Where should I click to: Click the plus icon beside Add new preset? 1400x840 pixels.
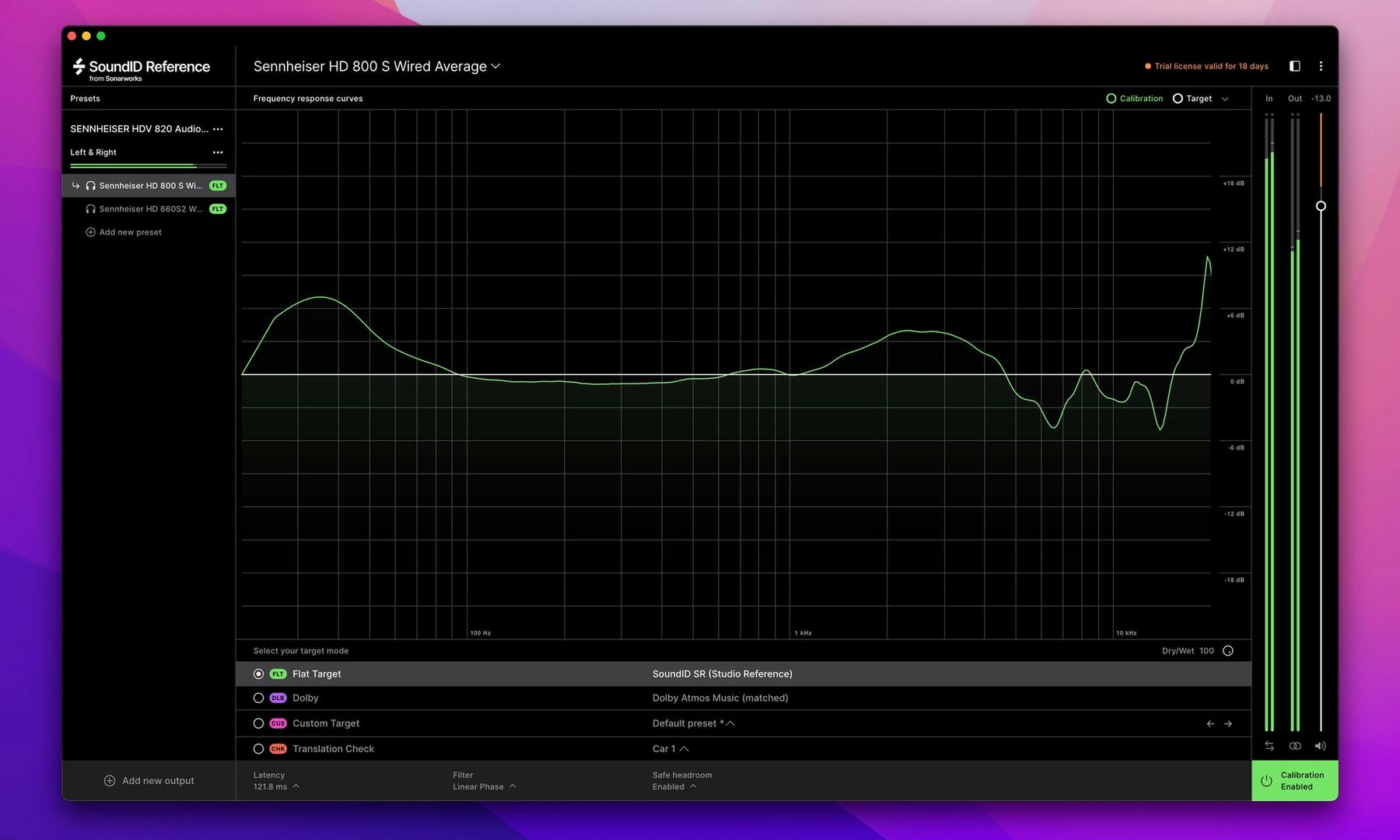[x=90, y=233]
